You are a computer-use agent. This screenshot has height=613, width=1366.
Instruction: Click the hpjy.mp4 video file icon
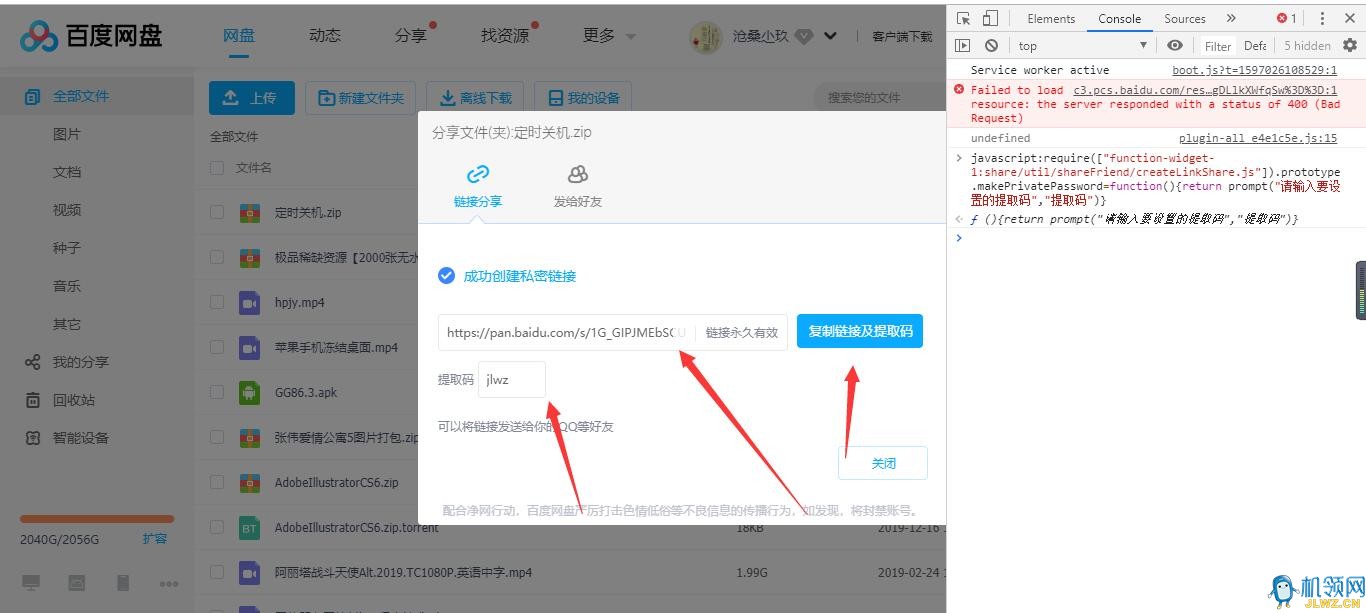coord(249,302)
